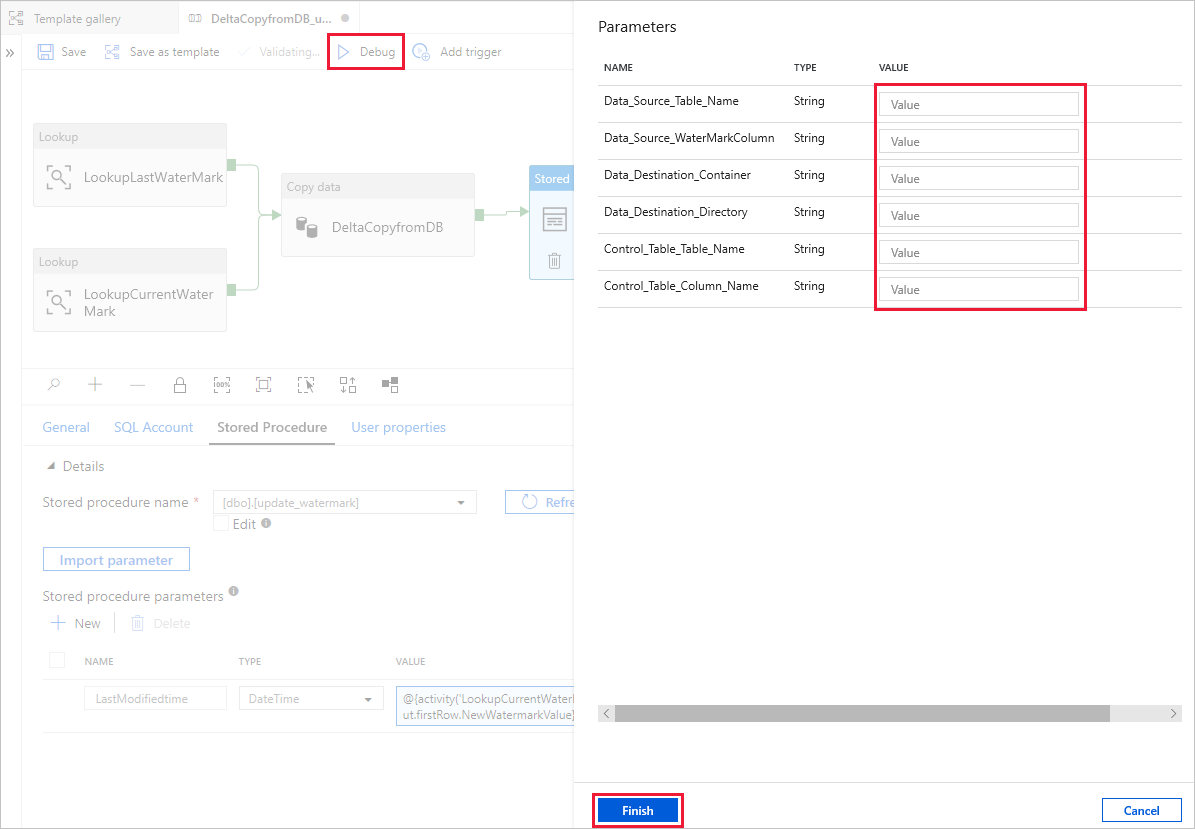Check the Edit checkbox

221,523
